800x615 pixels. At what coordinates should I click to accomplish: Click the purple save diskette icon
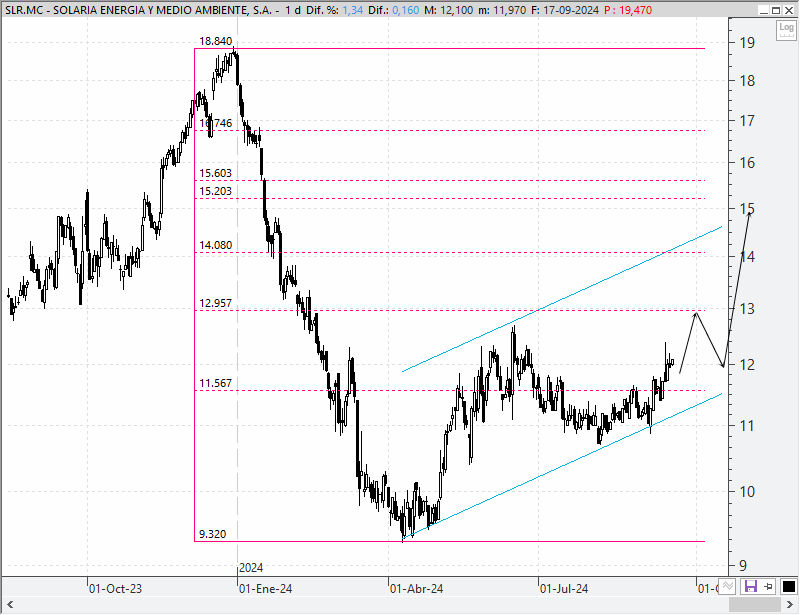coord(751,586)
